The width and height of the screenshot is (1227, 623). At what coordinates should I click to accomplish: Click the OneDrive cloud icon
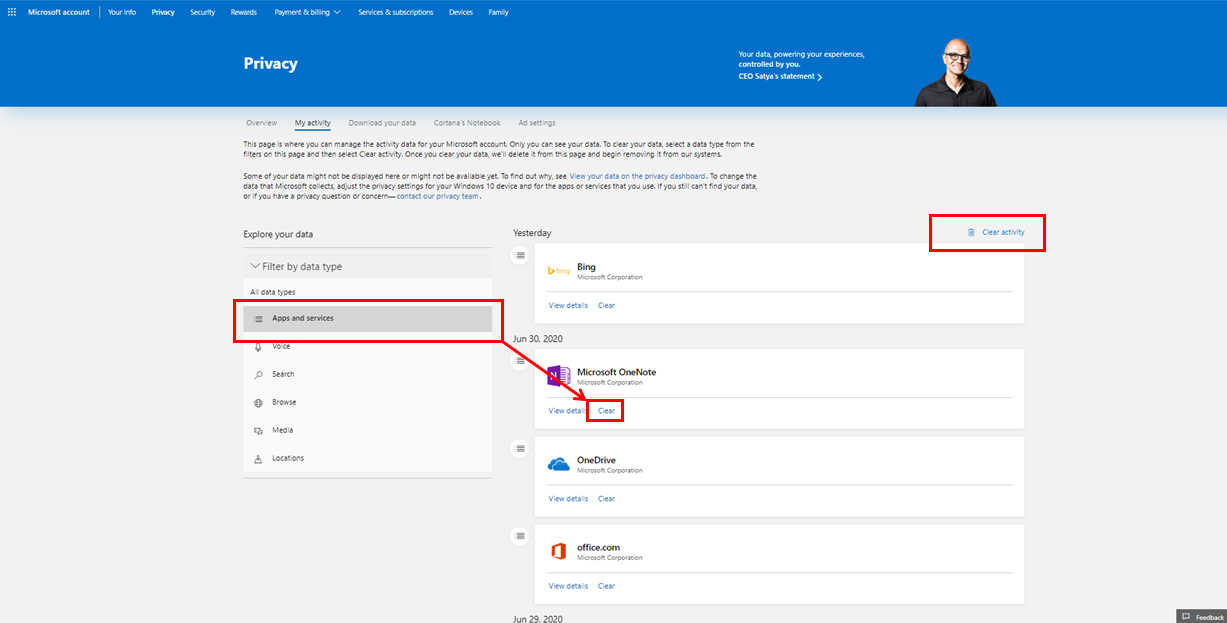pos(558,464)
